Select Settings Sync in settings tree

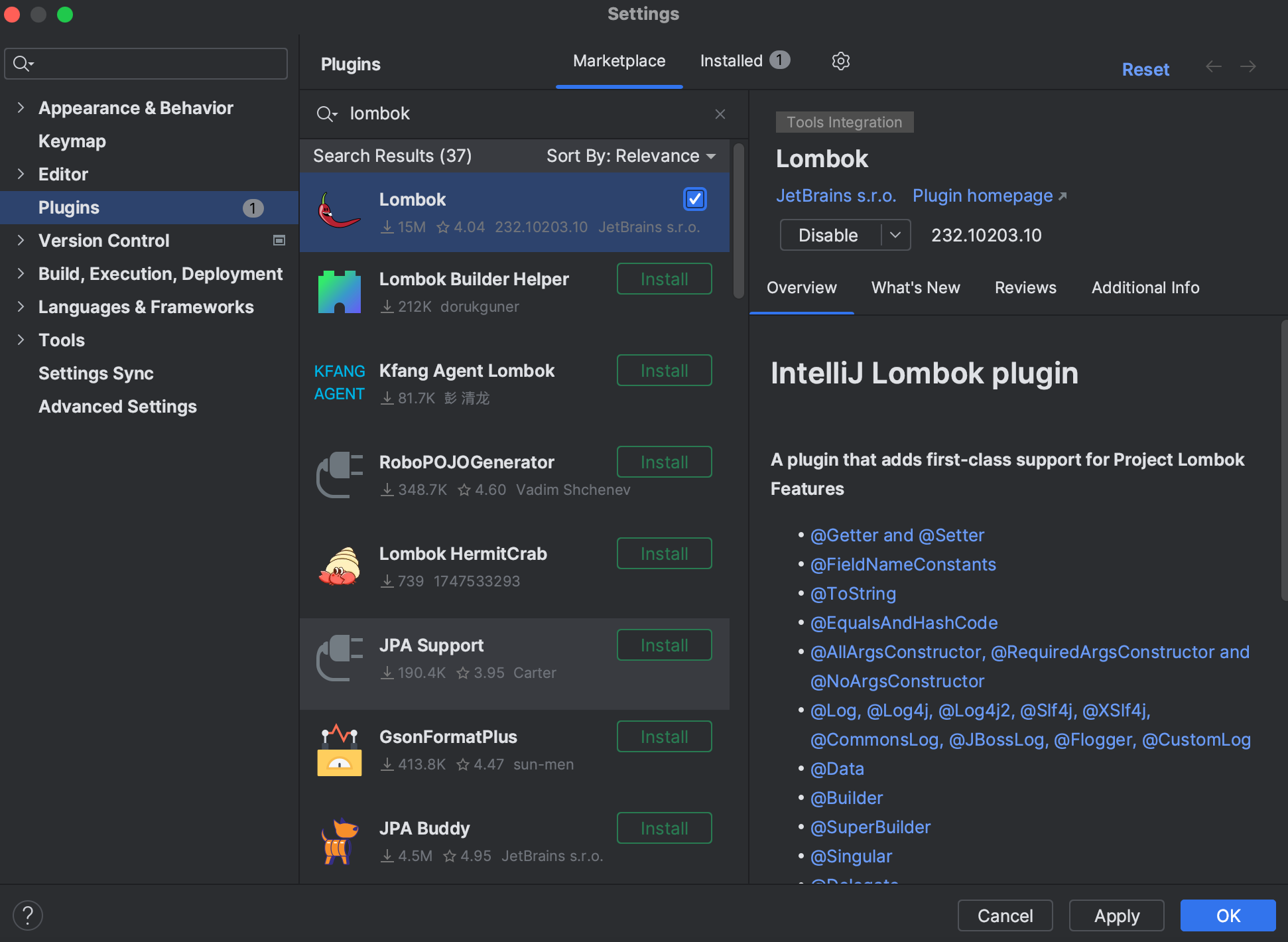(96, 373)
